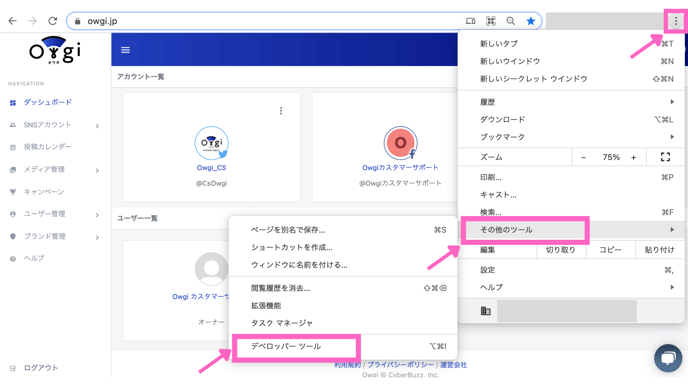The width and height of the screenshot is (688, 387).
Task: Choose 拡張機能 submenu item
Action: 343,306
